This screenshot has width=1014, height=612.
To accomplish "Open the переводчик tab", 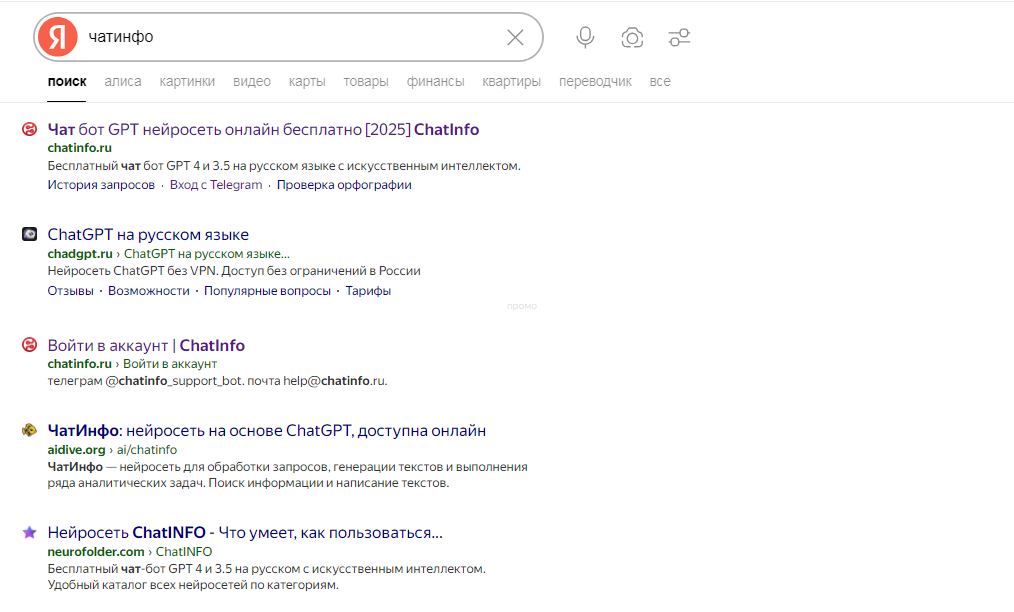I will (x=595, y=82).
